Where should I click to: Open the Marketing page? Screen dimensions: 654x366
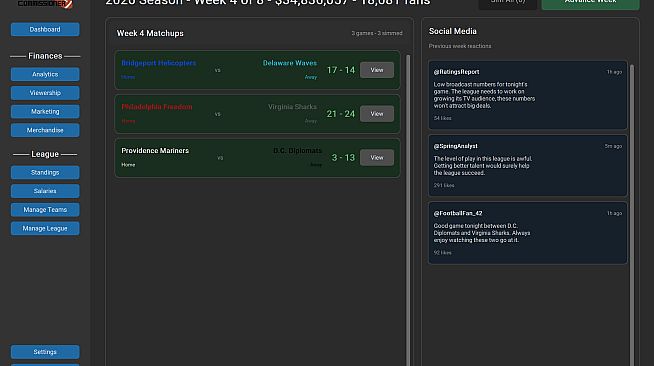tap(45, 112)
